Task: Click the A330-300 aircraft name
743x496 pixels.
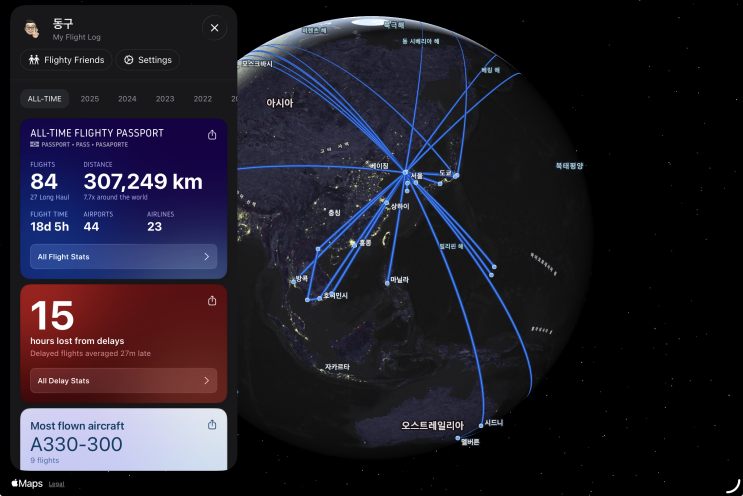Action: point(76,444)
